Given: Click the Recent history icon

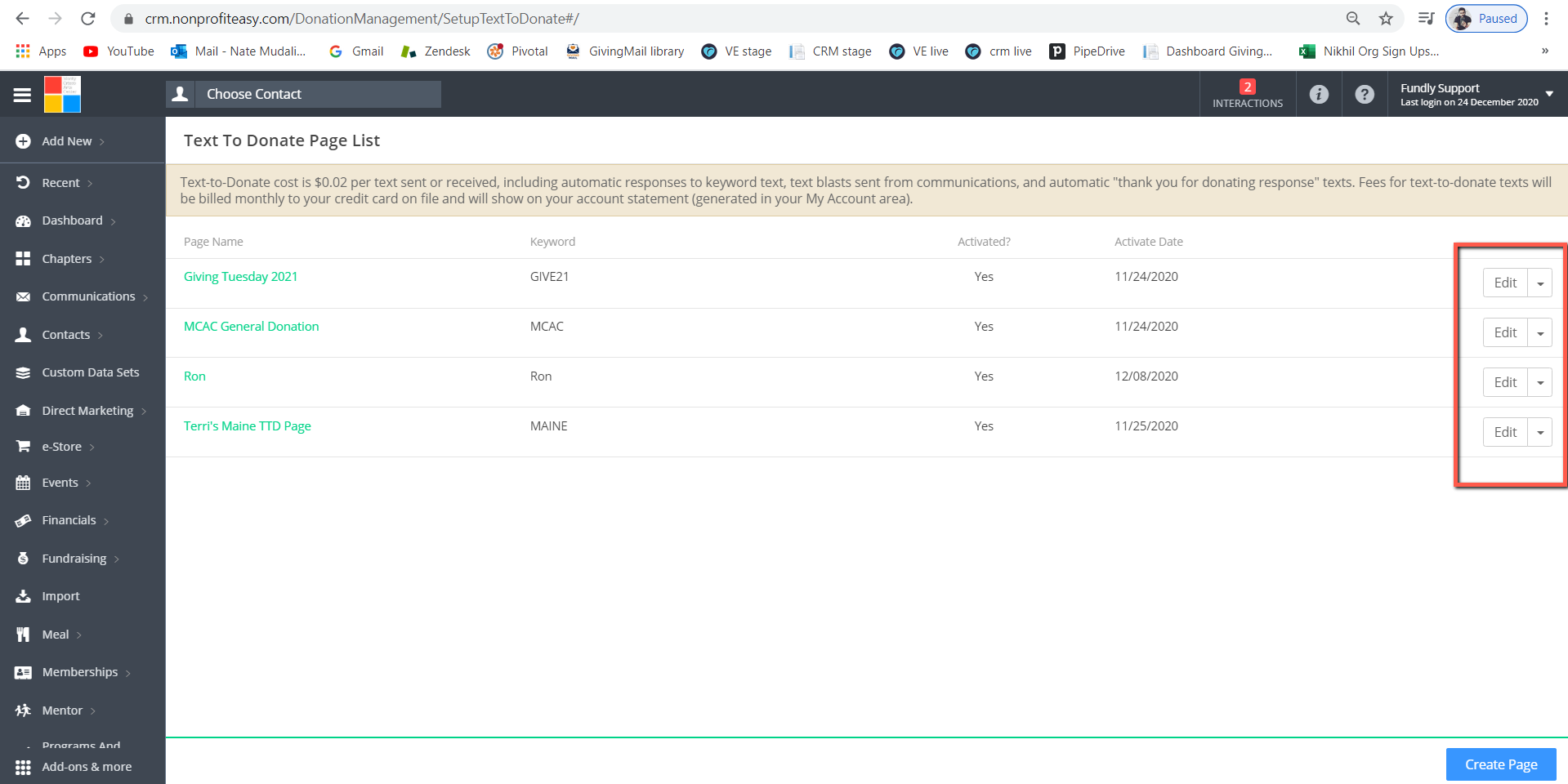Looking at the screenshot, I should pyautogui.click(x=23, y=183).
